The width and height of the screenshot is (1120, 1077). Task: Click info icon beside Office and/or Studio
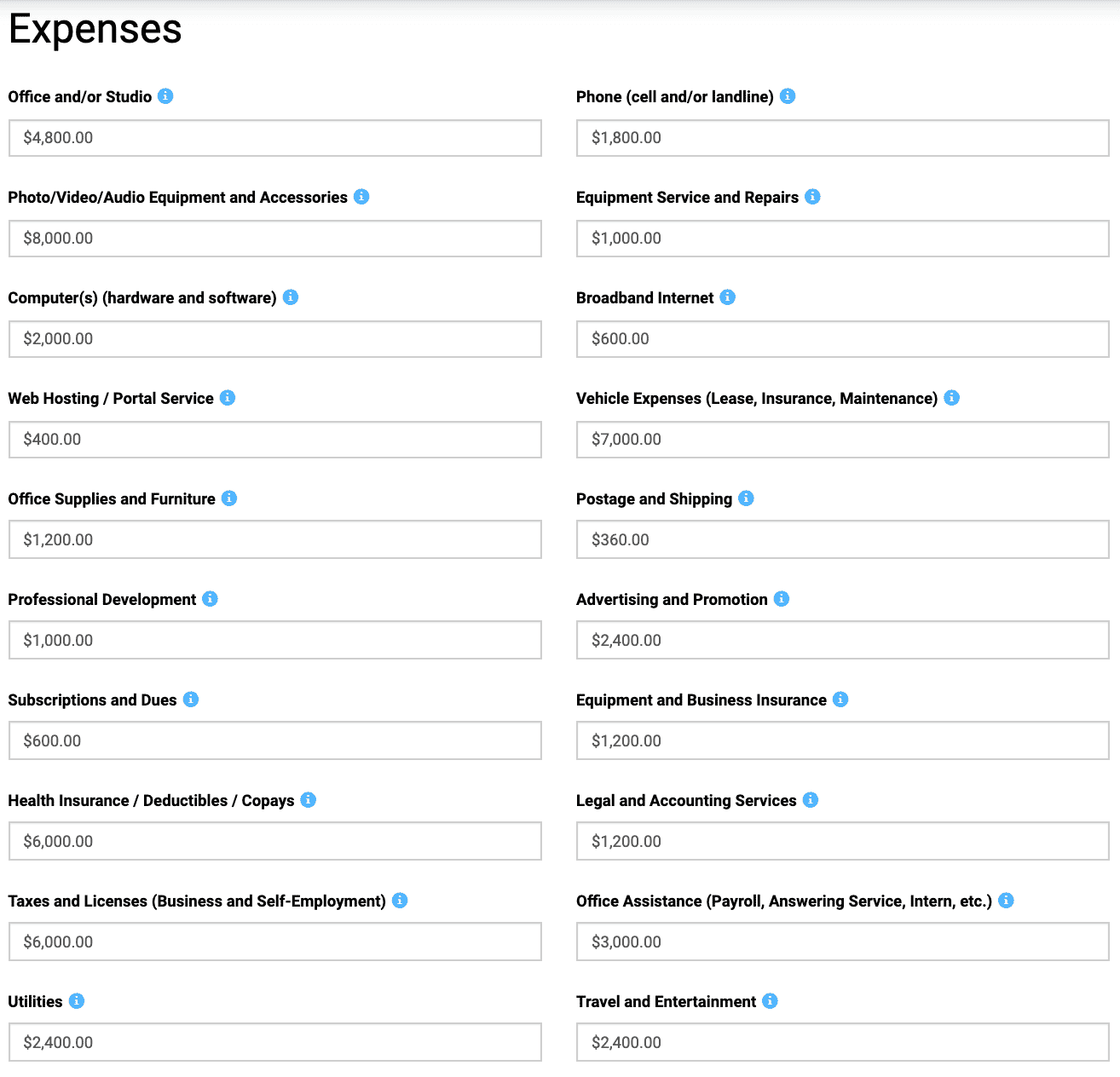point(166,96)
